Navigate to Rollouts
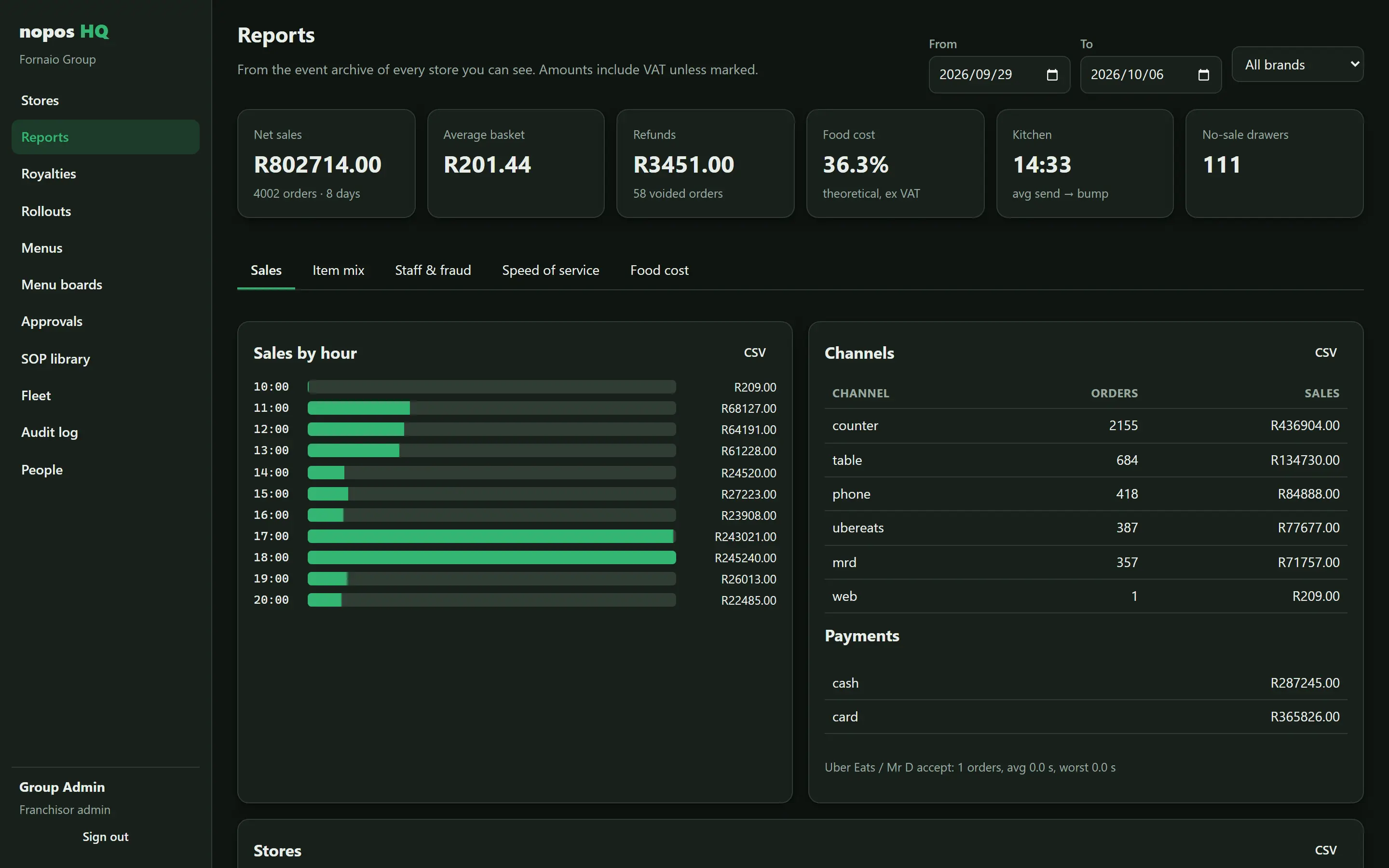Image resolution: width=1389 pixels, height=868 pixels. [106, 211]
